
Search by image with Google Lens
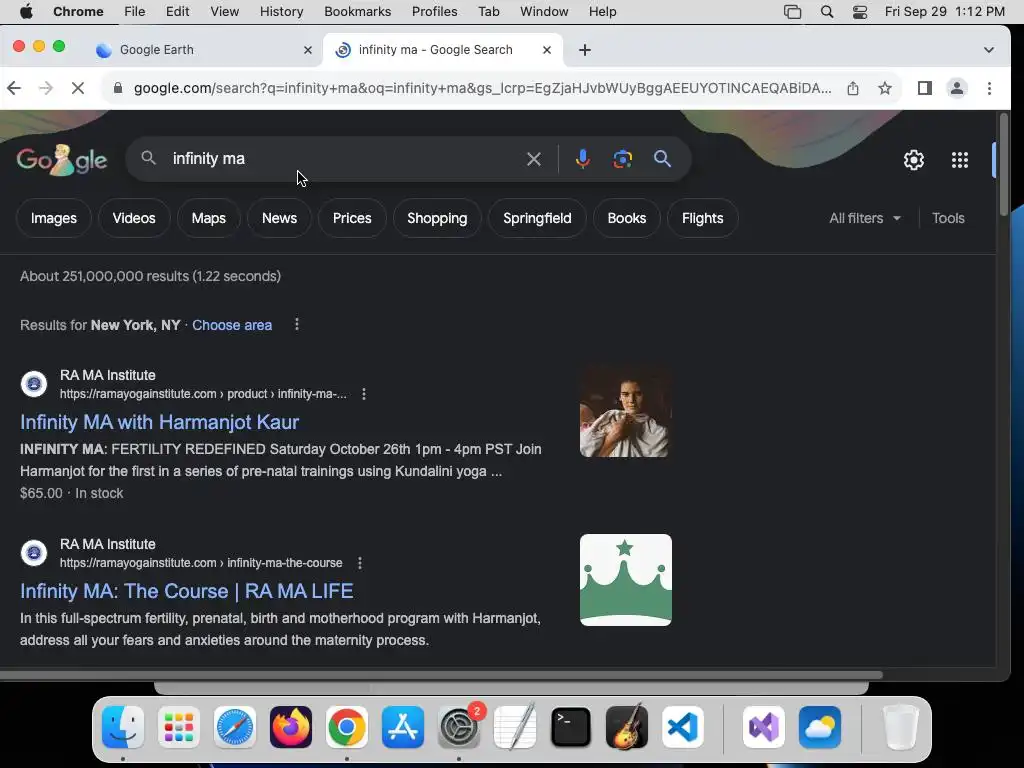tap(622, 159)
